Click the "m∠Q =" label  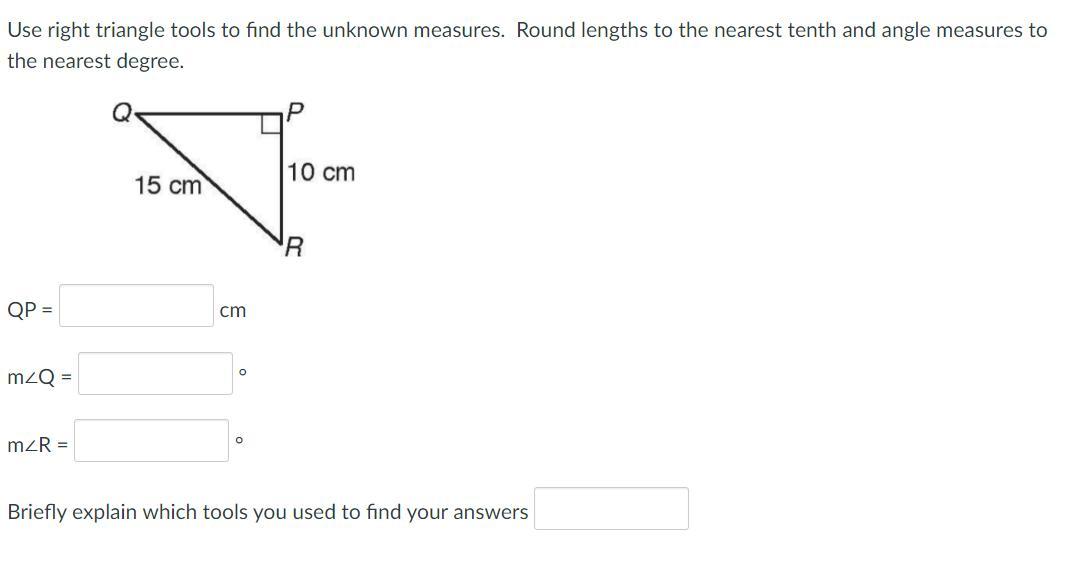[x=39, y=377]
